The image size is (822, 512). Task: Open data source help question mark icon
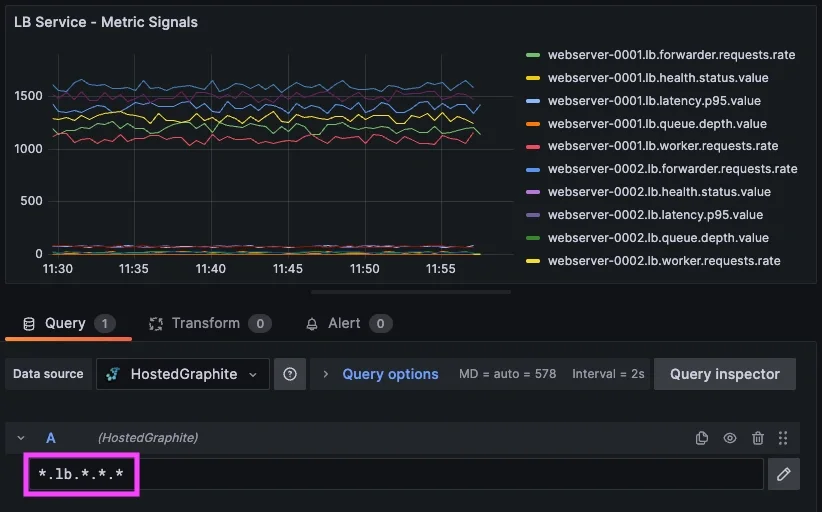(290, 374)
